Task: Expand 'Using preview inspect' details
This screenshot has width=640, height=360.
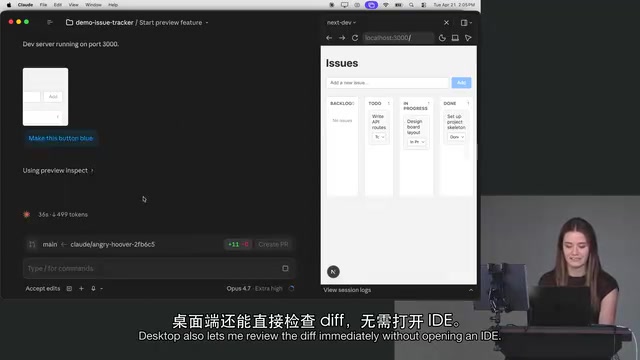Action: click(58, 171)
